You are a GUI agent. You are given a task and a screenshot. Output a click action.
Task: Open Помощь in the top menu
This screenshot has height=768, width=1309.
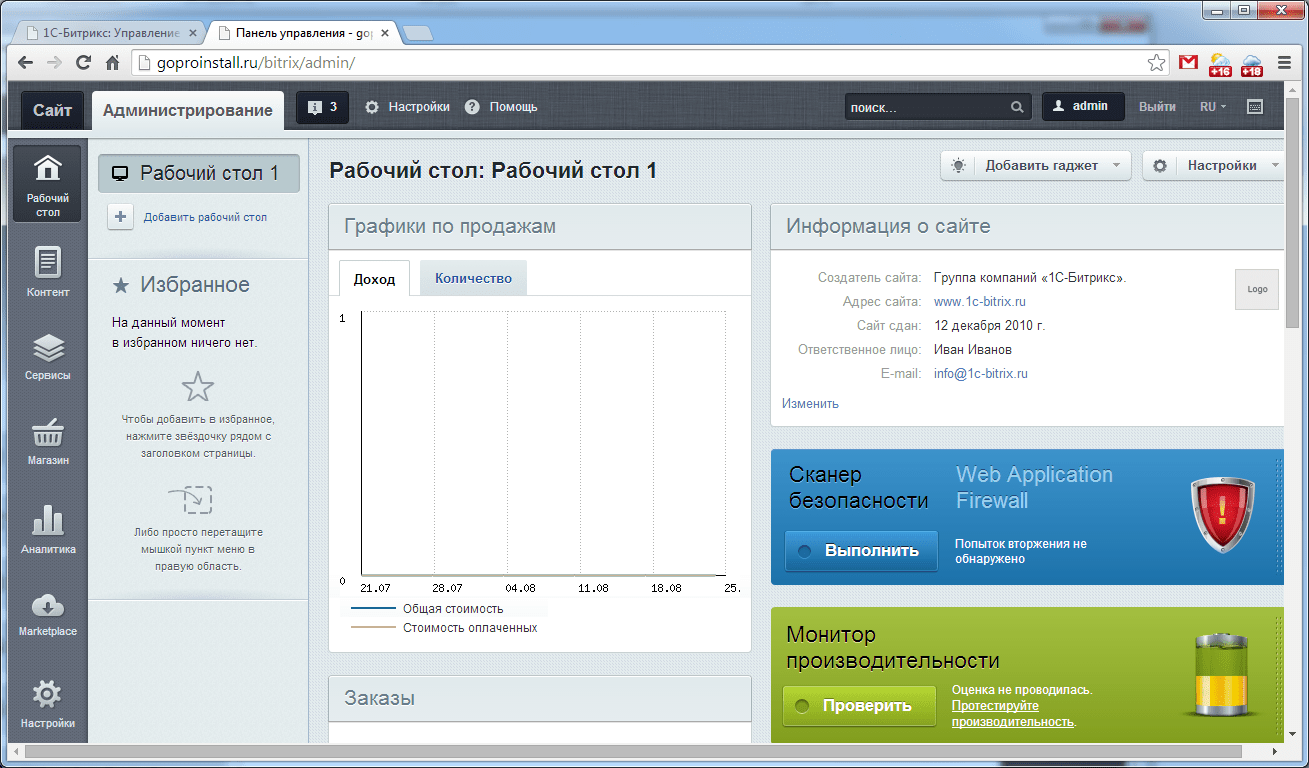click(x=501, y=107)
